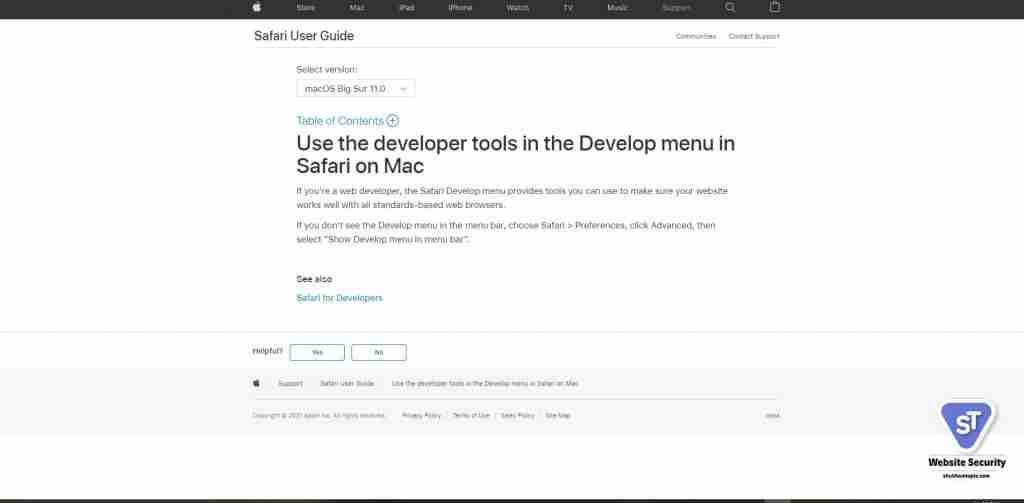
Task: Click the developer tools breadcrumb in the footer
Action: tap(485, 383)
